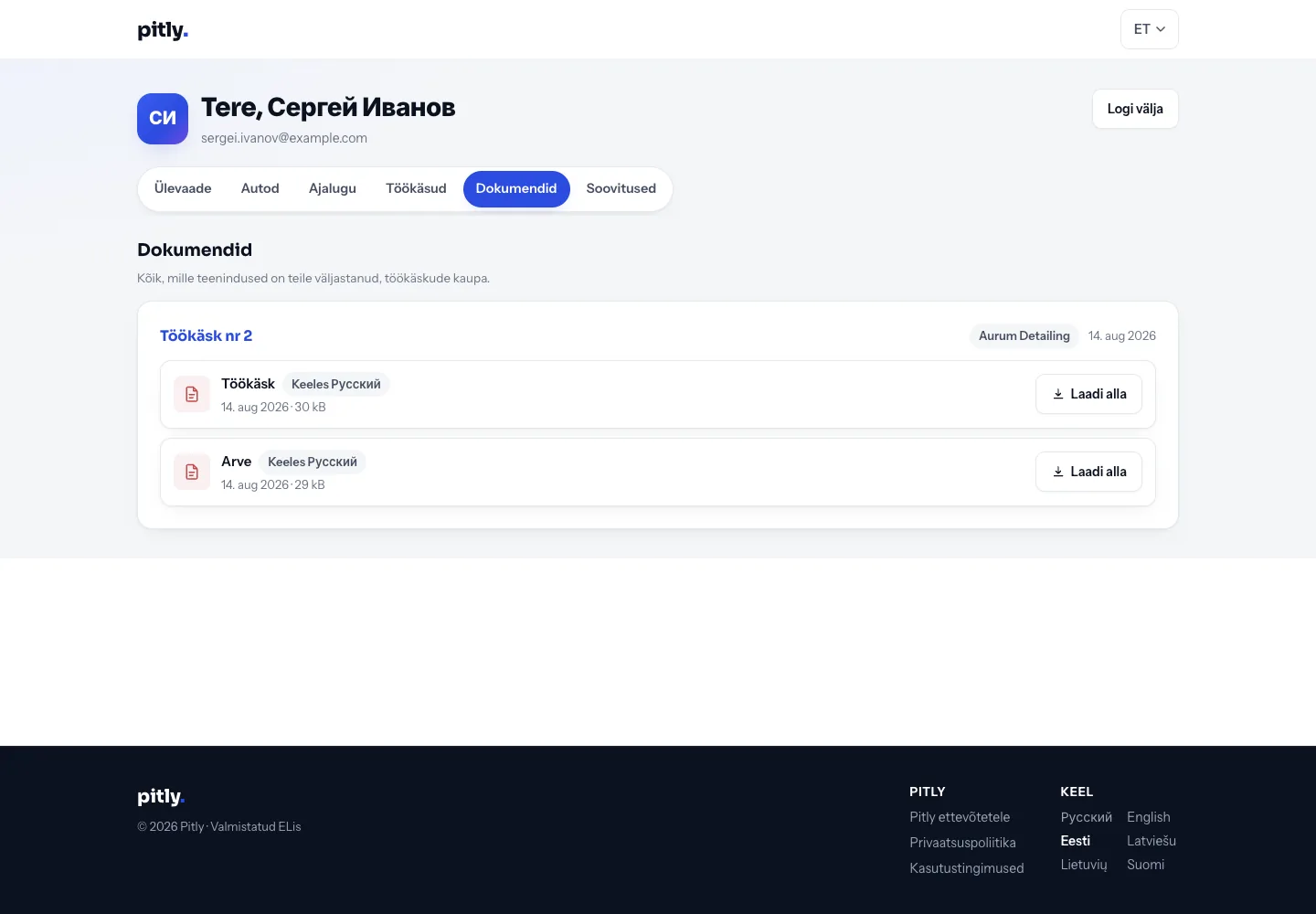Switch the language to English in the footer
This screenshot has width=1316, height=914.
pyautogui.click(x=1149, y=817)
